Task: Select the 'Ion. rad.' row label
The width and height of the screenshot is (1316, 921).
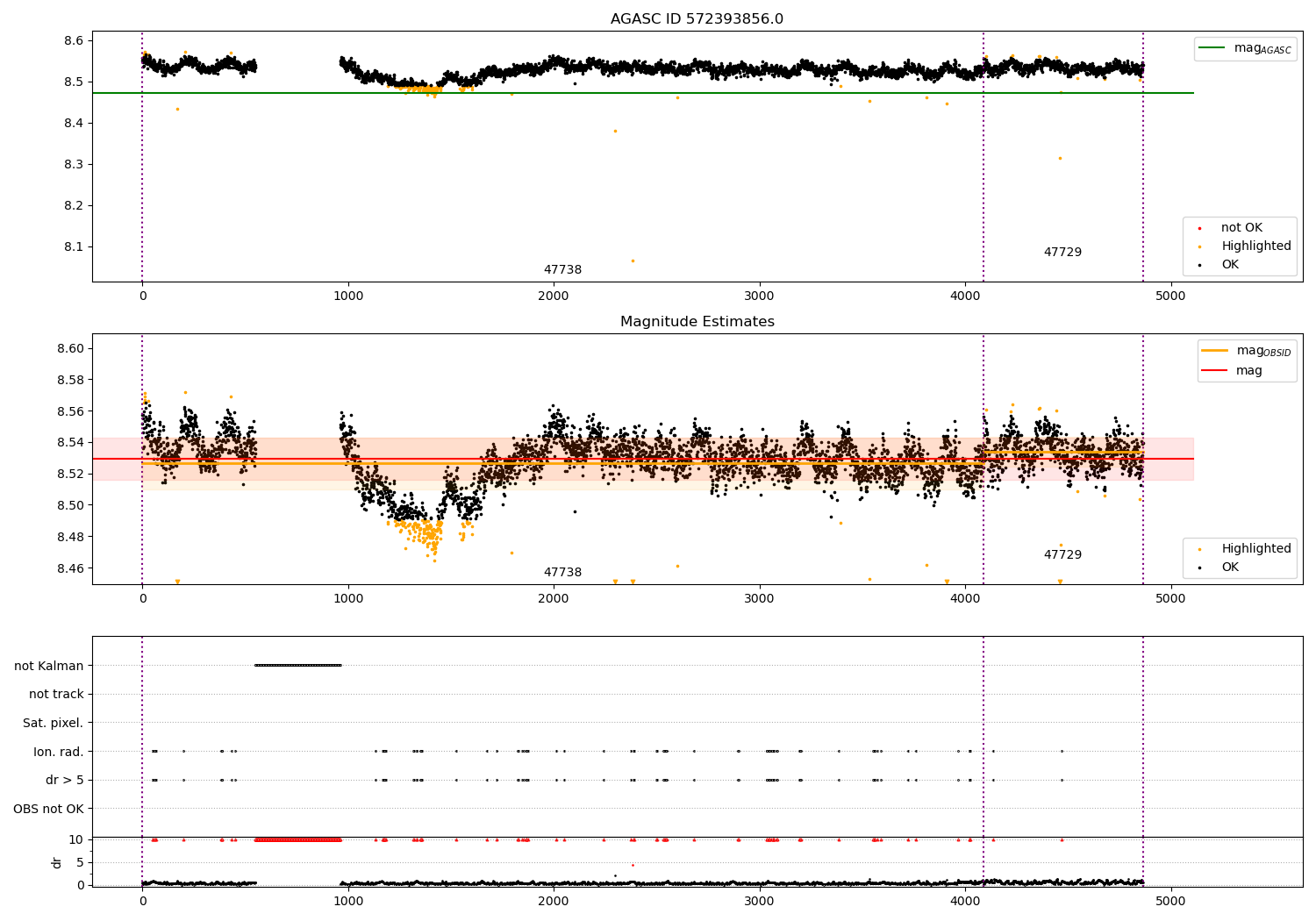Action: tap(59, 752)
